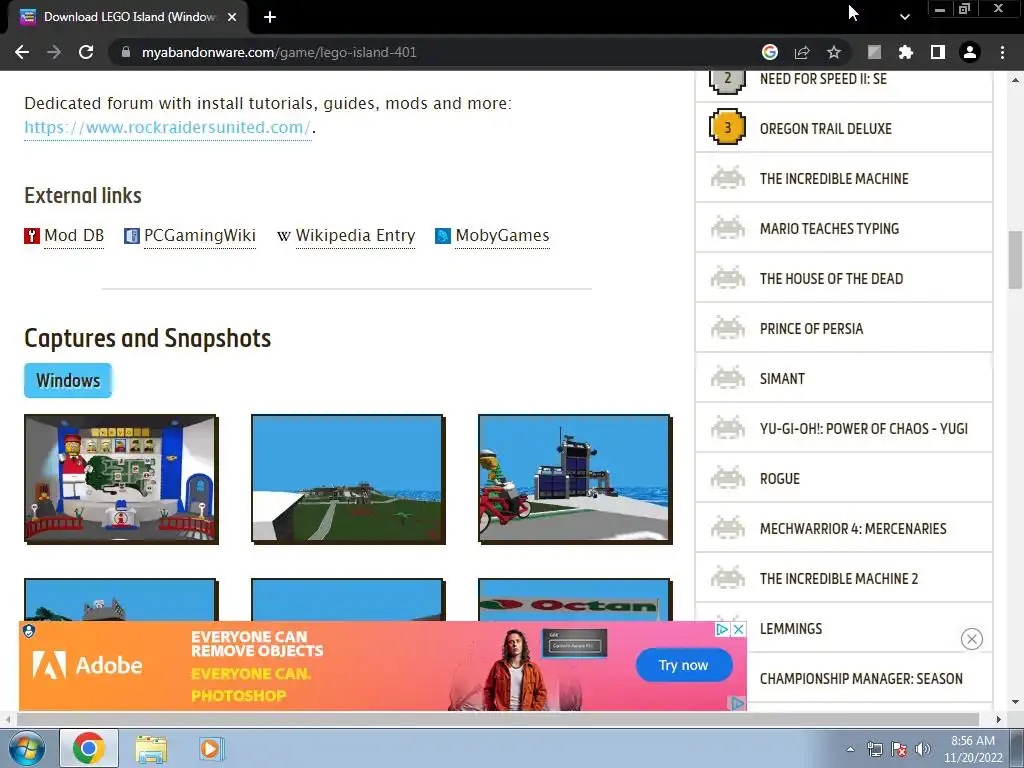
Task: Open the Action Center flag icon
Action: [x=899, y=749]
